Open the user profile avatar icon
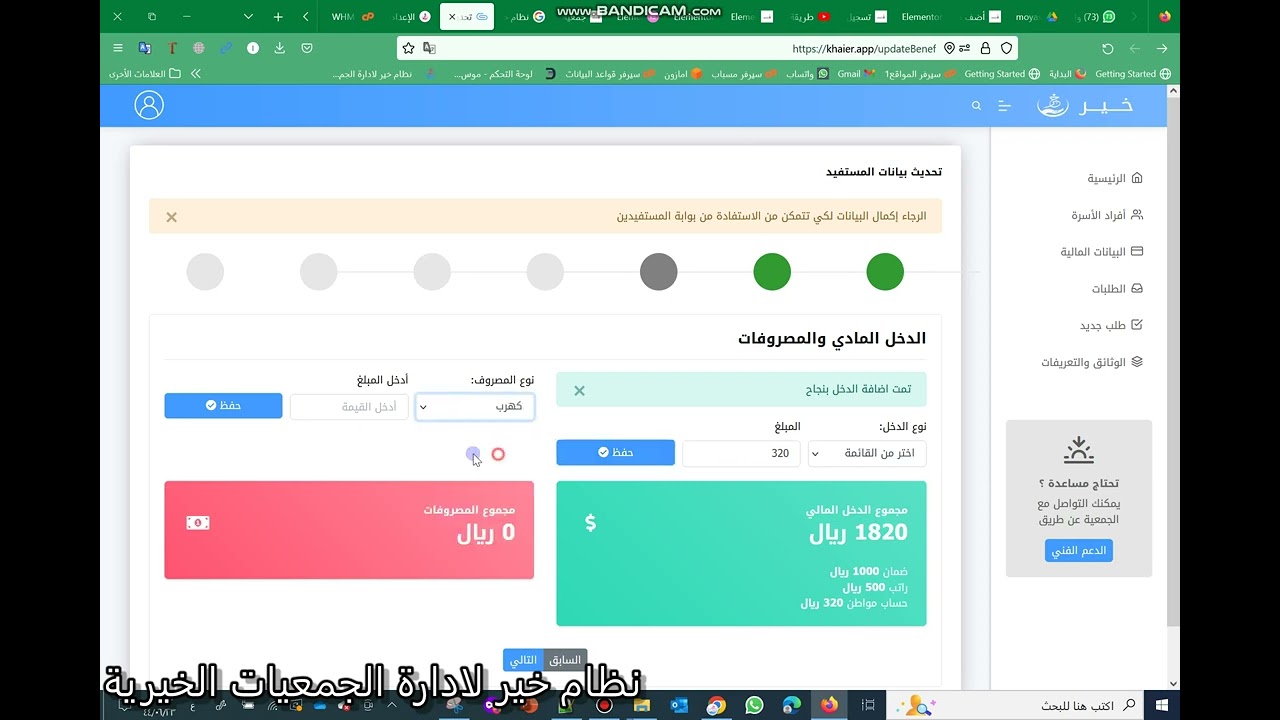Image resolution: width=1280 pixels, height=720 pixels. (x=149, y=105)
